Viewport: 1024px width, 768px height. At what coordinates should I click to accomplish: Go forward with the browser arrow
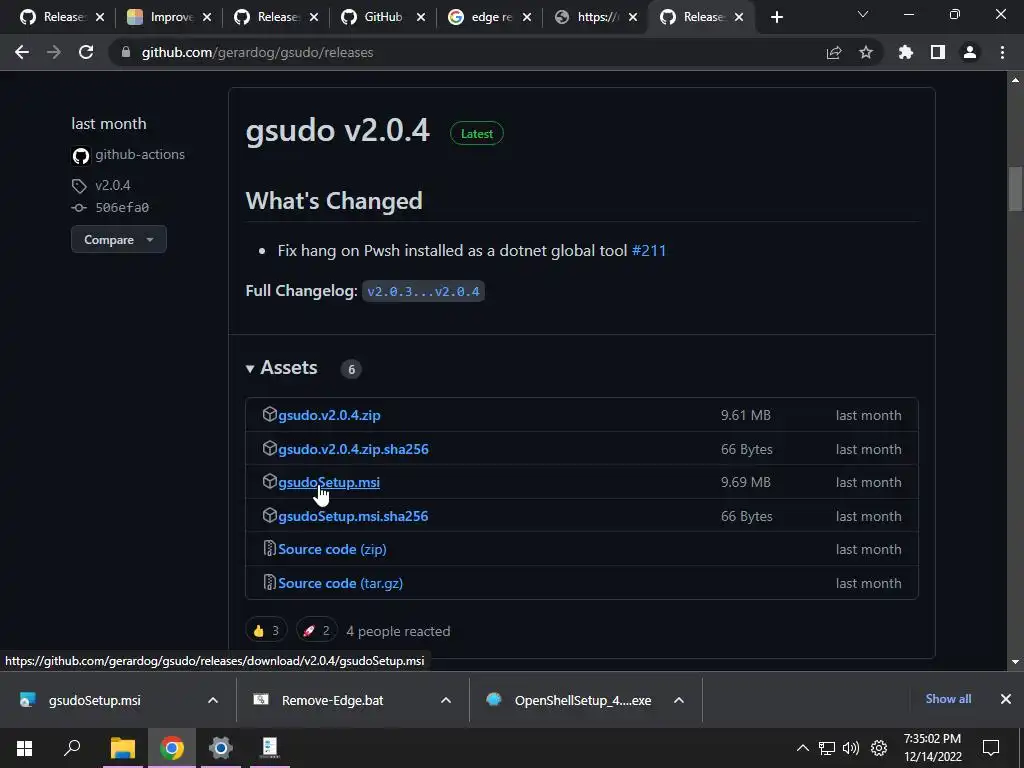pos(54,52)
